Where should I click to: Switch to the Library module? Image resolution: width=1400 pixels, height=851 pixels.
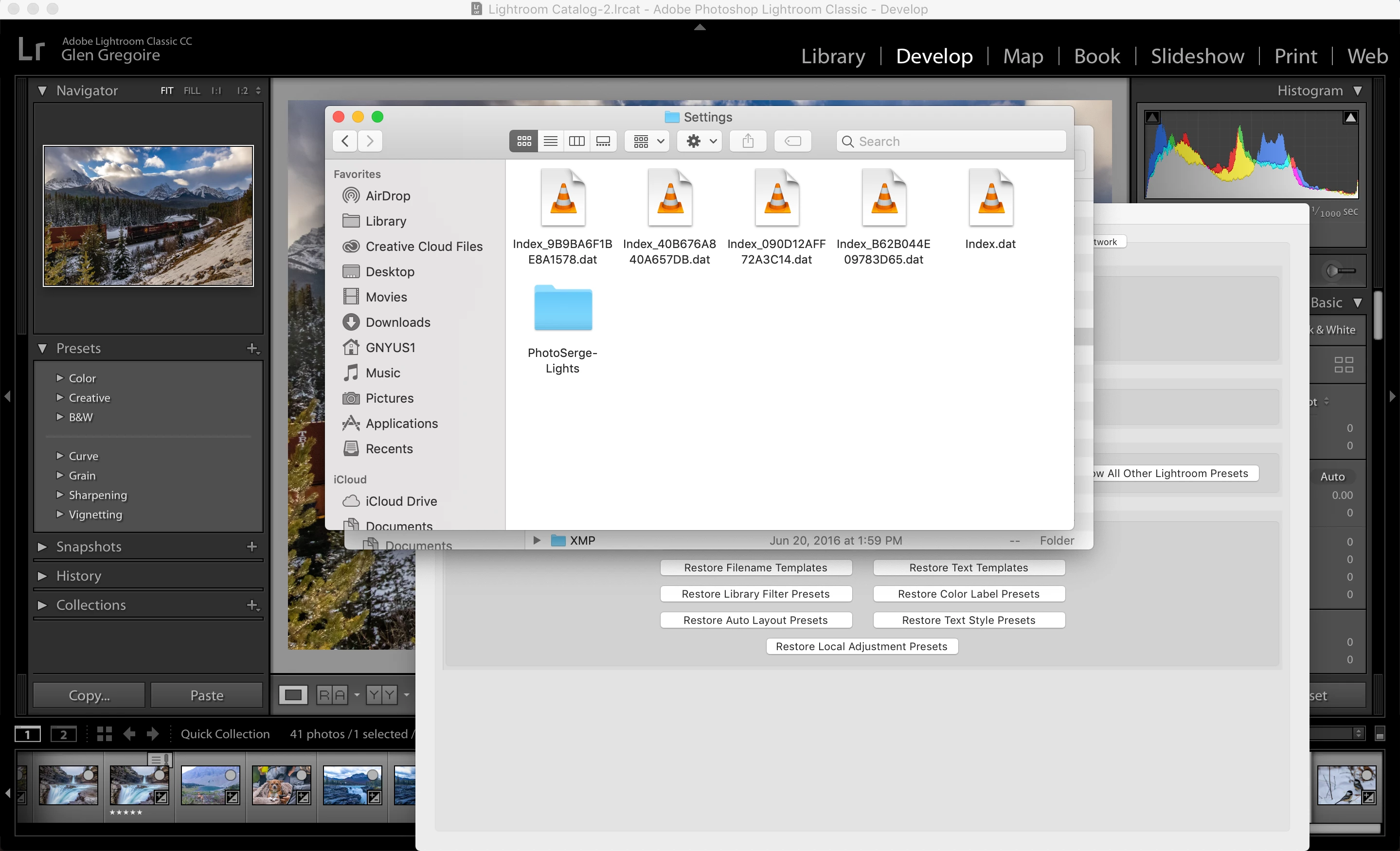point(833,55)
